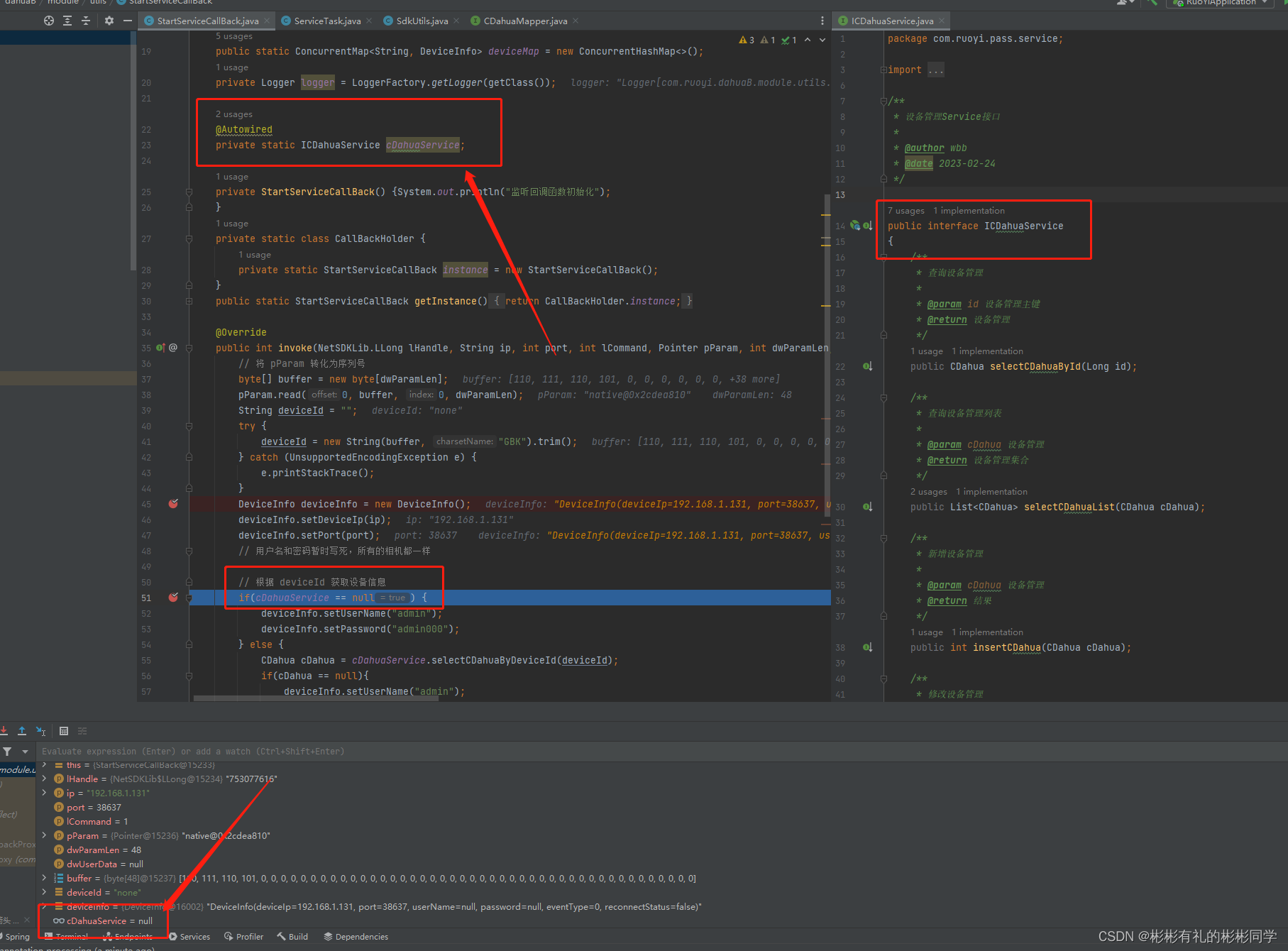The image size is (1288, 951).
Task: Open project panel settings gear
Action: point(109,21)
